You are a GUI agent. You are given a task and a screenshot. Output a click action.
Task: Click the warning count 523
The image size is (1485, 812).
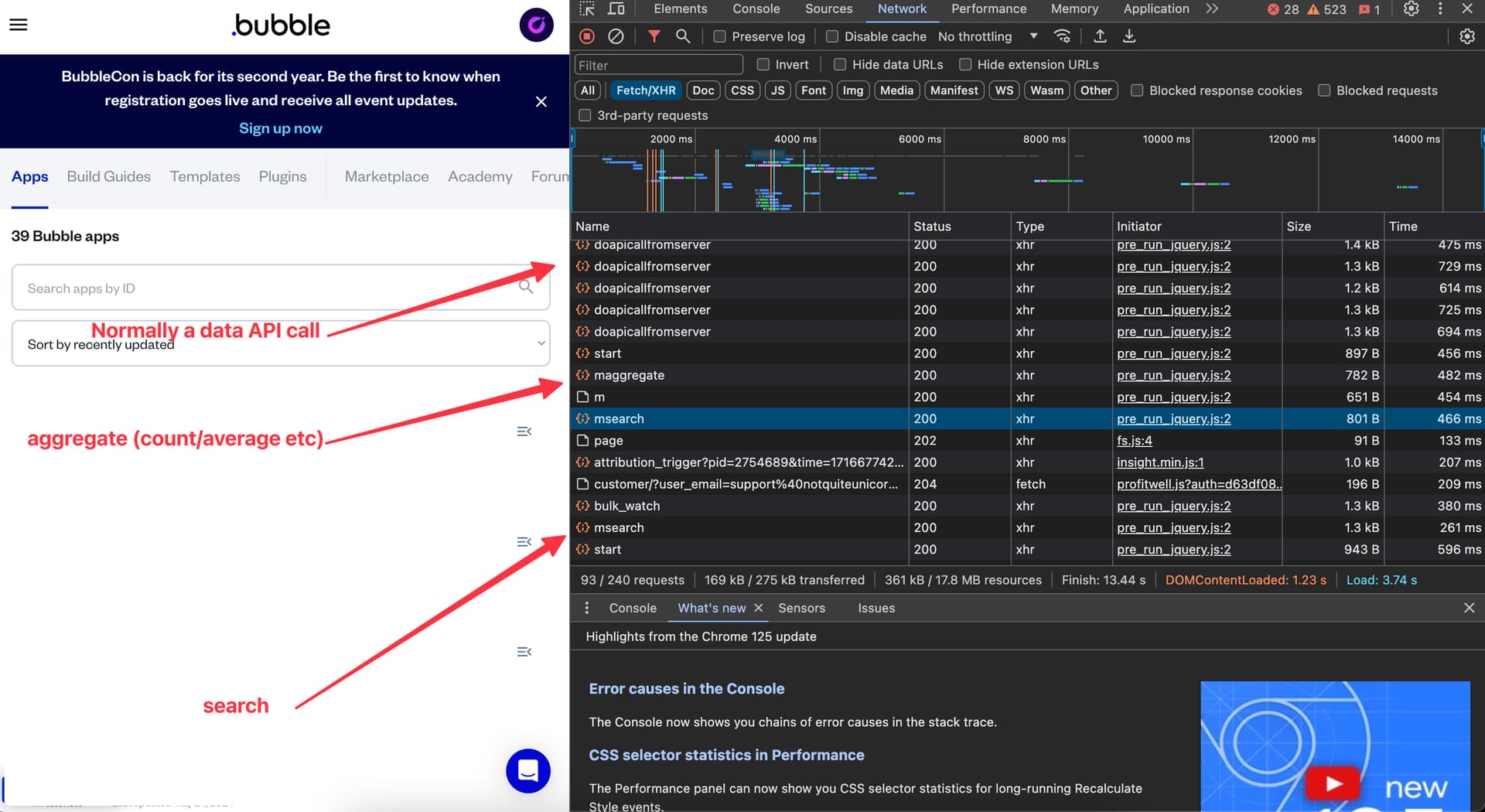click(1327, 9)
